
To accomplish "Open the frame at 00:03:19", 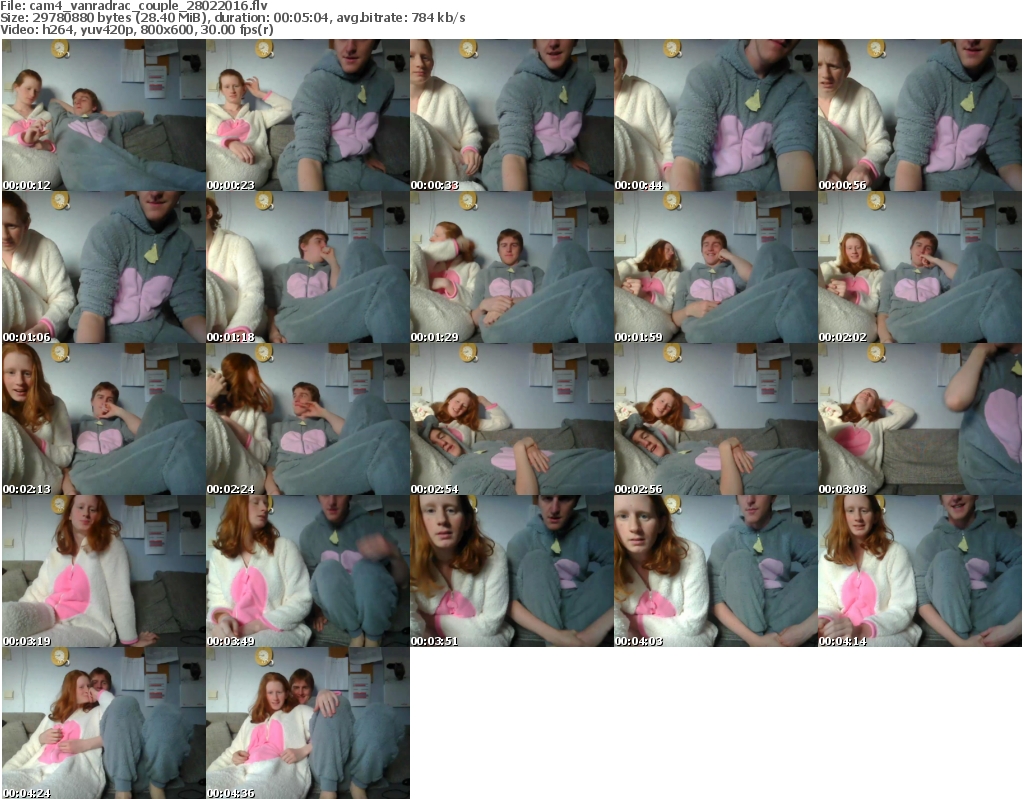I will (x=104, y=571).
